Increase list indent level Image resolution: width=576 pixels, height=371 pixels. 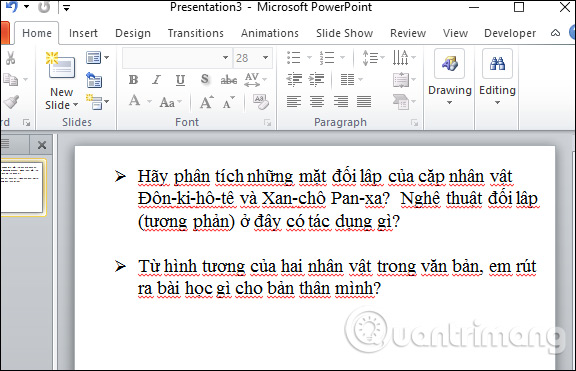pos(317,79)
